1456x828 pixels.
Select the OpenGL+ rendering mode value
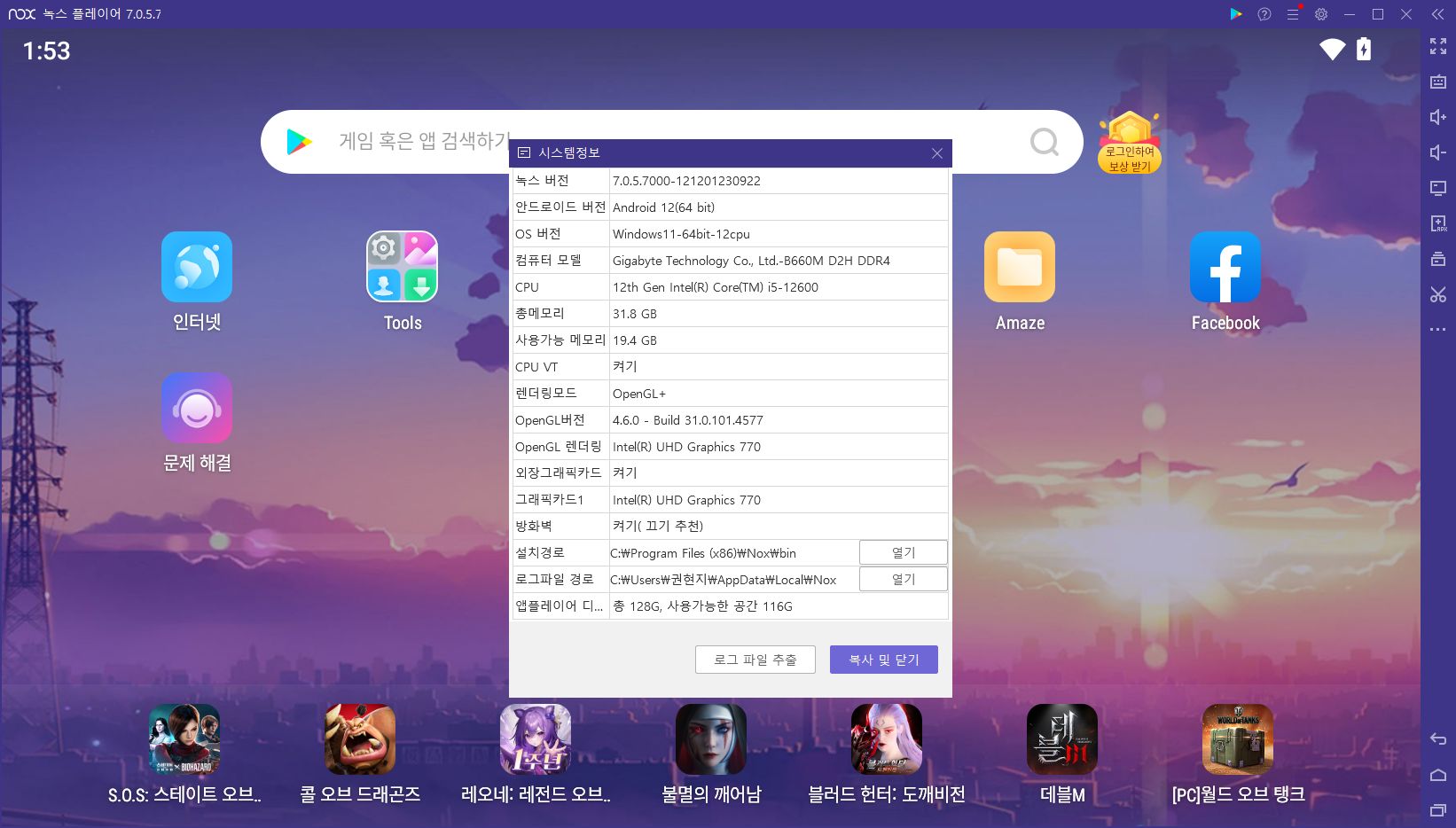click(639, 394)
